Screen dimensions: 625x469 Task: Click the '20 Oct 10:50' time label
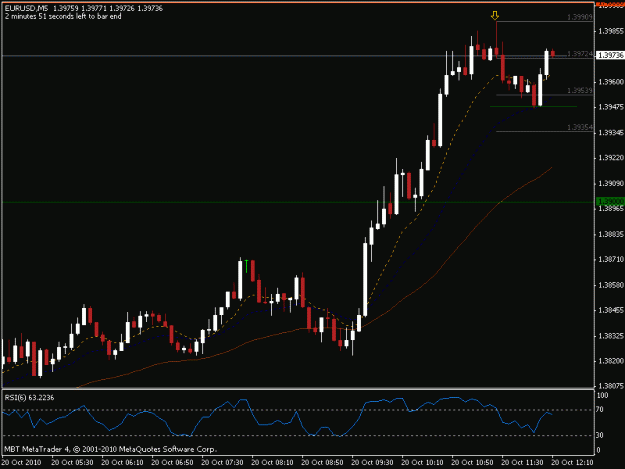472,462
